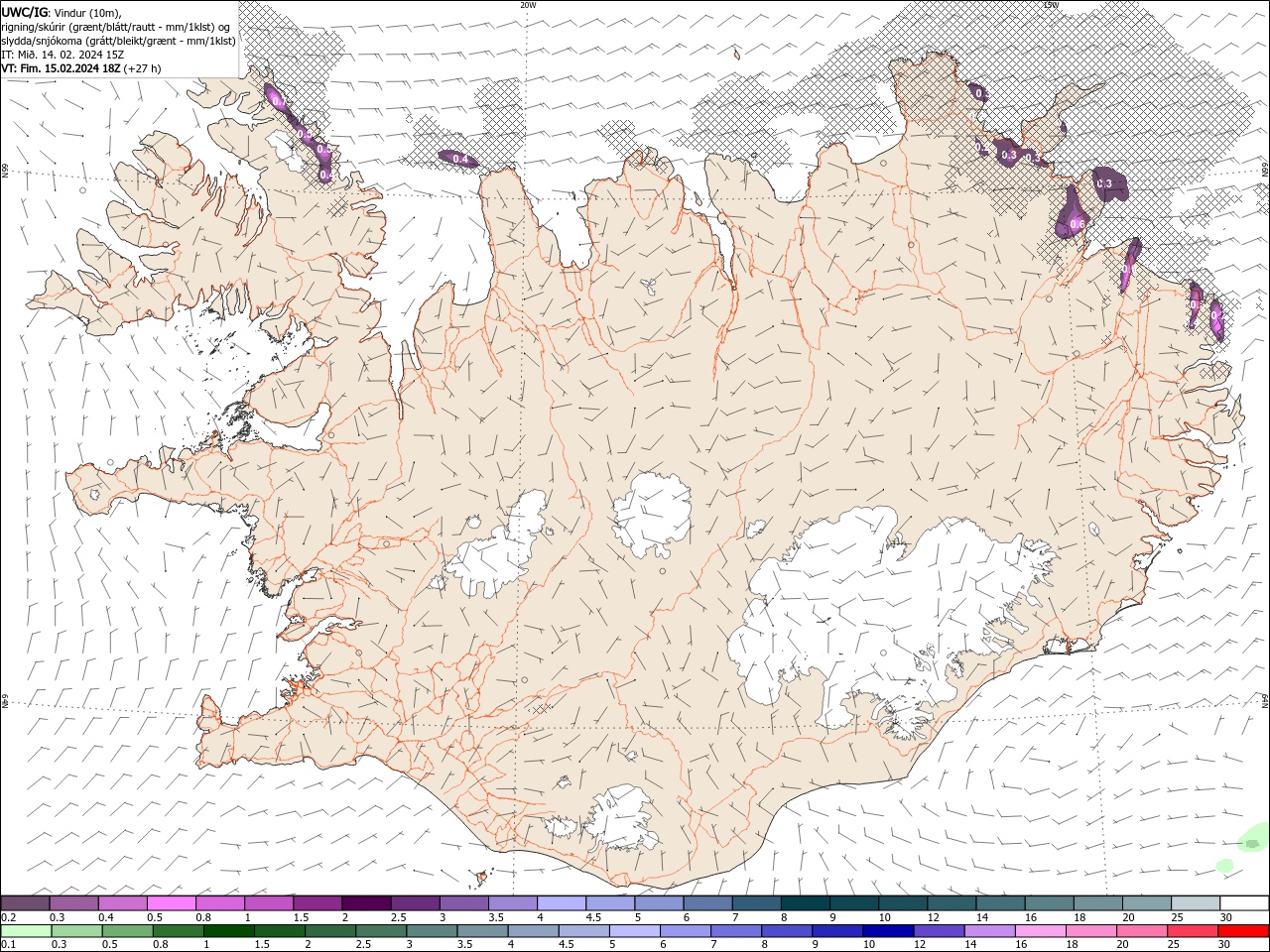Click the snow band on the far east coast peninsula
This screenshot has width=1270, height=952.
coord(1215,322)
